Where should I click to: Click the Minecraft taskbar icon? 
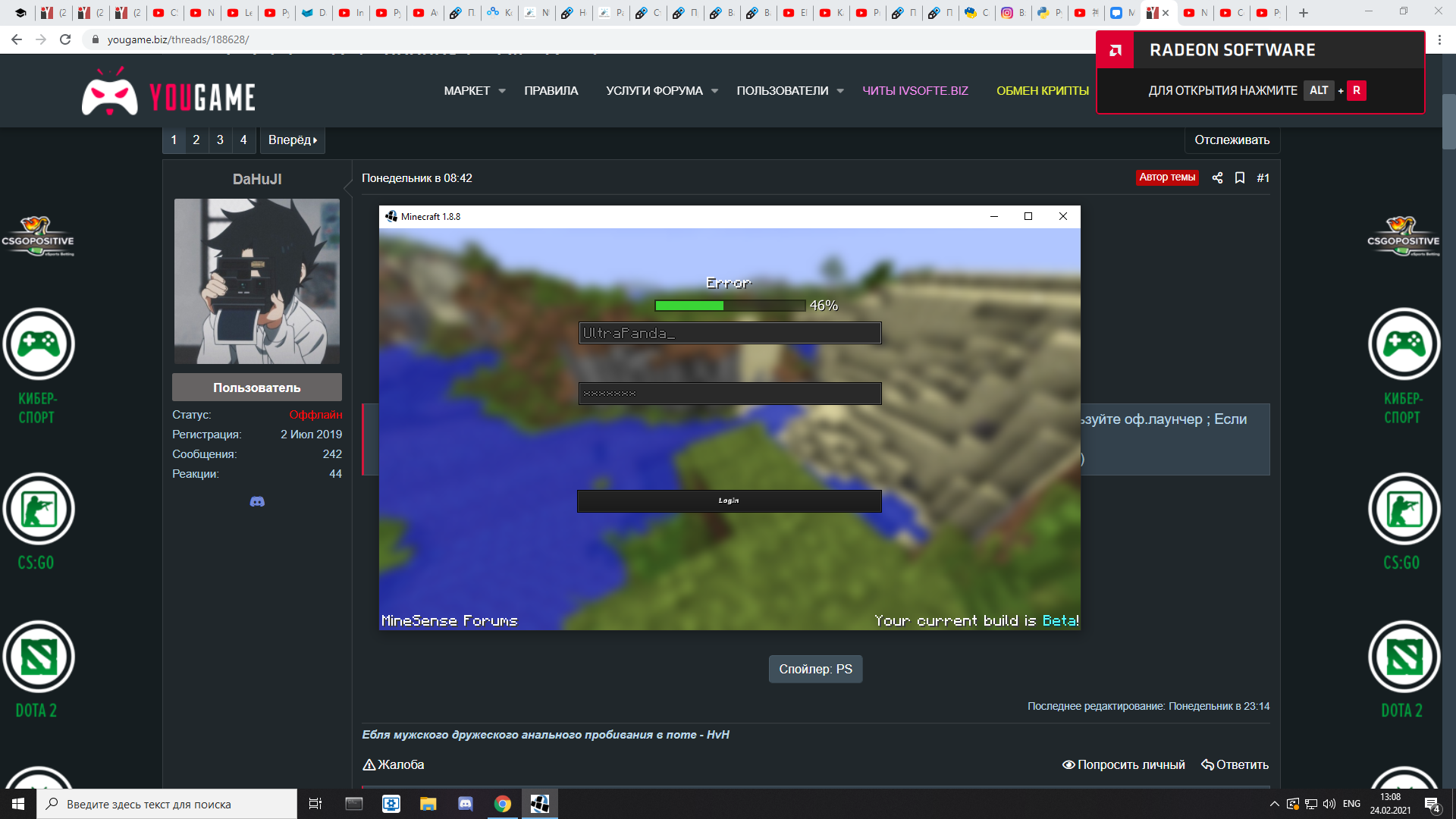[x=540, y=804]
